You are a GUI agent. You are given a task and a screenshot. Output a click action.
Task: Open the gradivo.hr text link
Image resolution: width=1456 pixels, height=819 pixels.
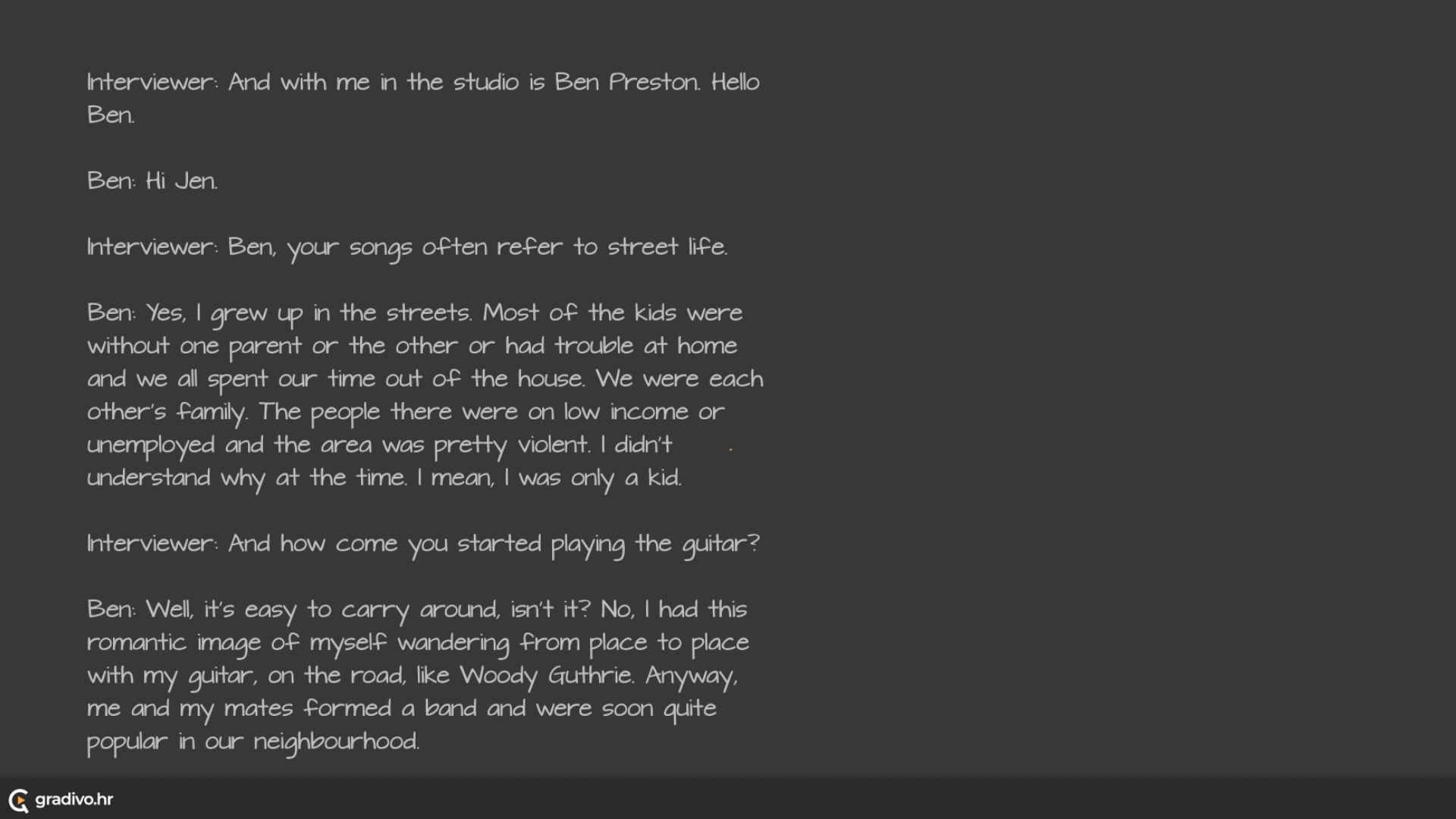coord(74,799)
